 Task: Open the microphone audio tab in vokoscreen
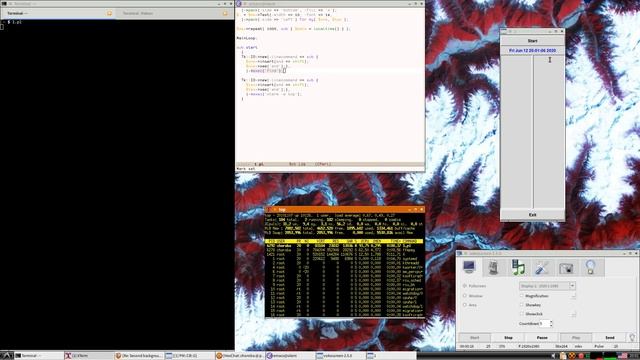493,267
